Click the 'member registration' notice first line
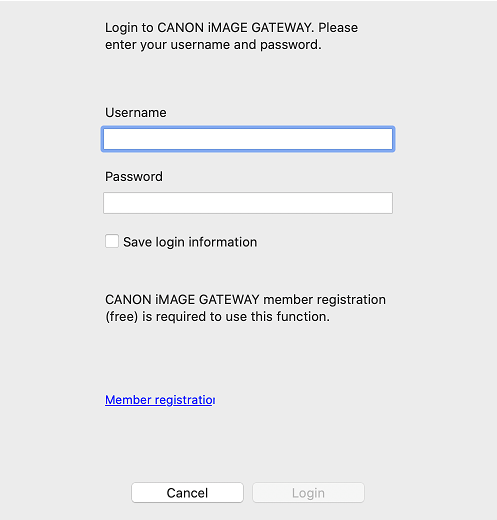This screenshot has height=520, width=497. pyautogui.click(x=245, y=299)
